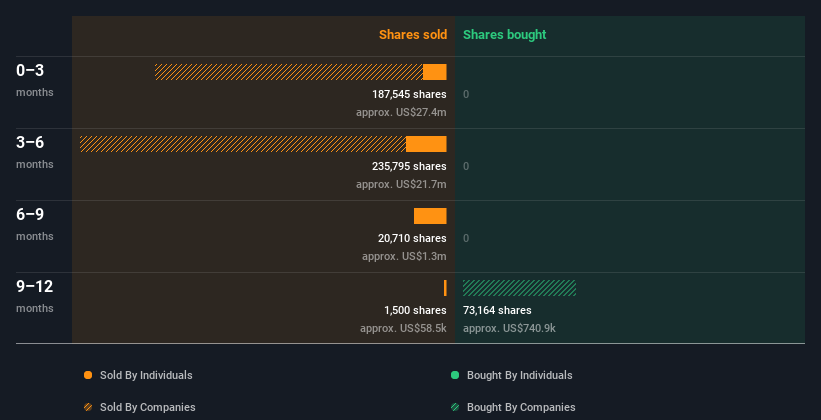Select the Bought By Individuals legend label
Viewport: 821px width, 420px height.
pos(520,375)
